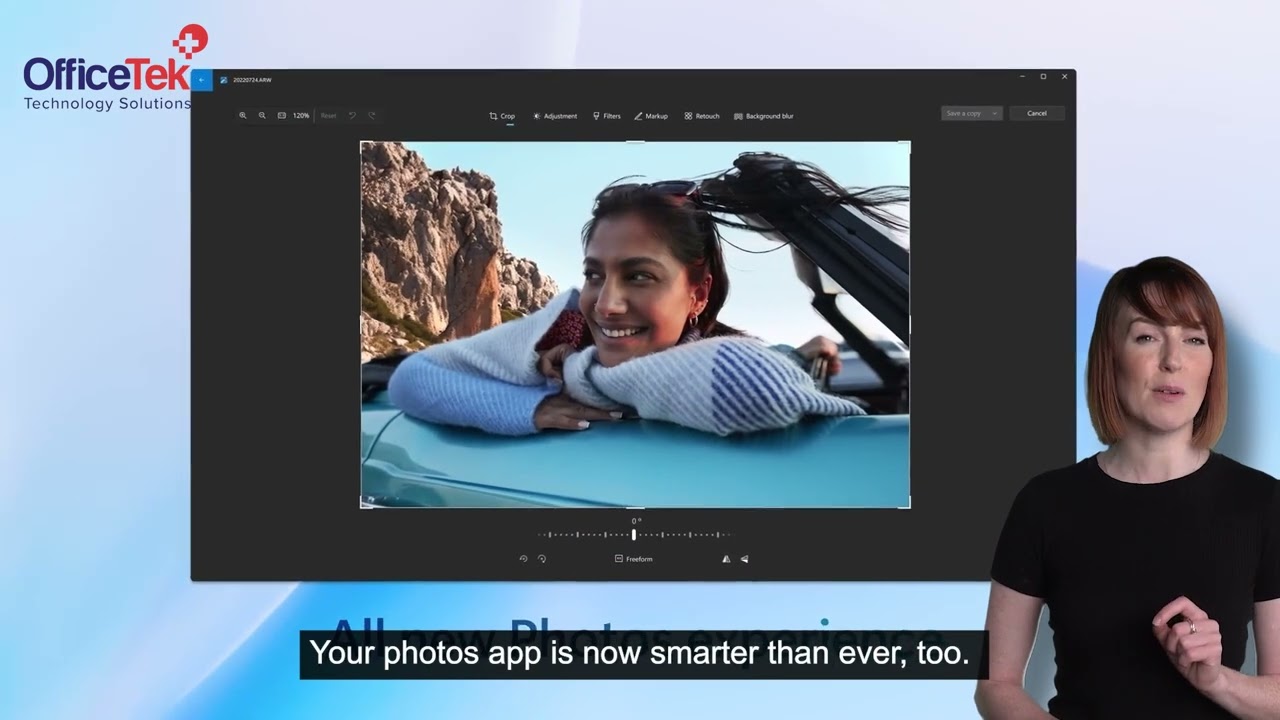Undo the last edit
The height and width of the screenshot is (720, 1280).
click(x=352, y=116)
